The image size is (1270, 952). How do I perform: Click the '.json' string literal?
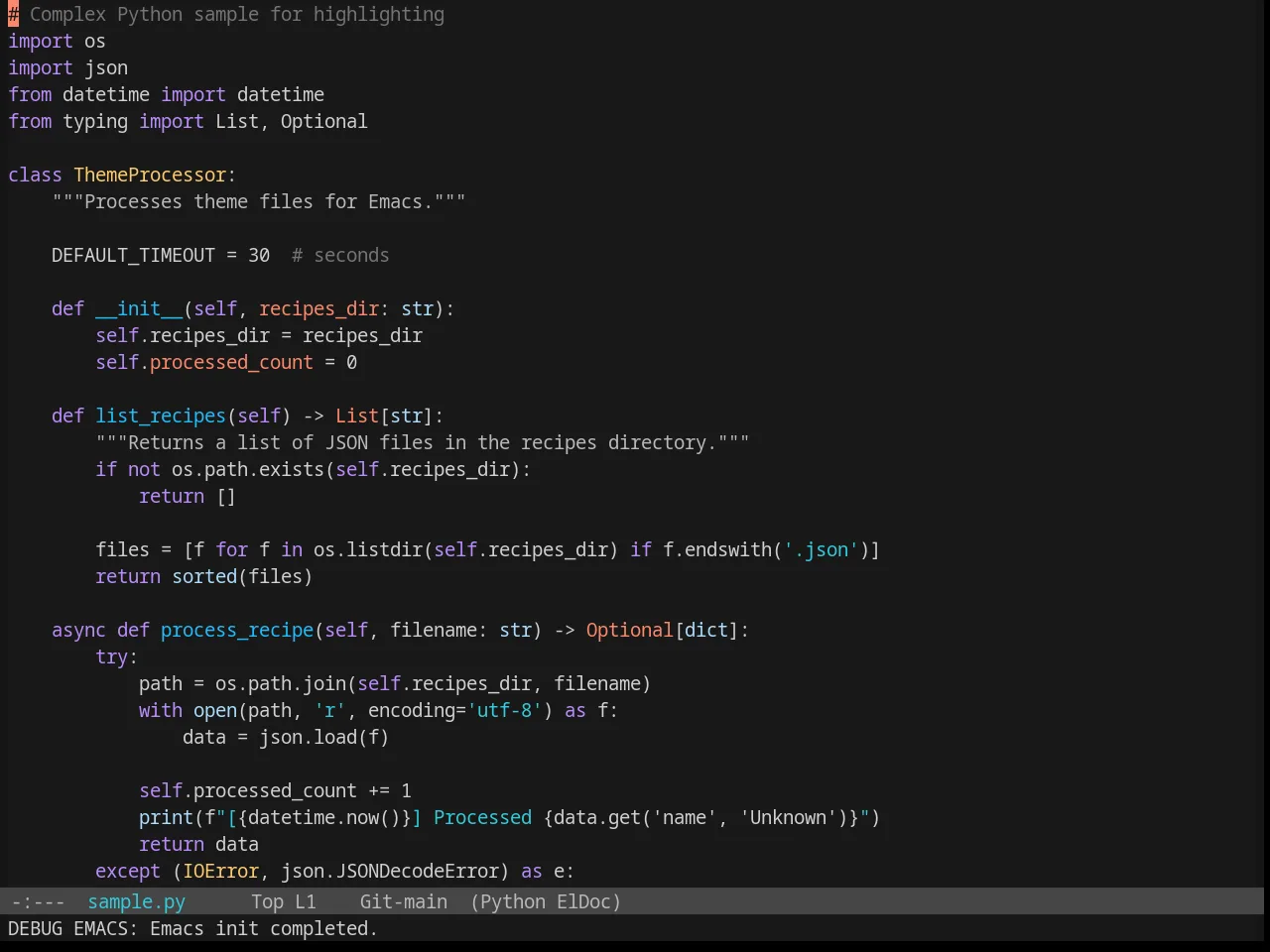tap(821, 549)
